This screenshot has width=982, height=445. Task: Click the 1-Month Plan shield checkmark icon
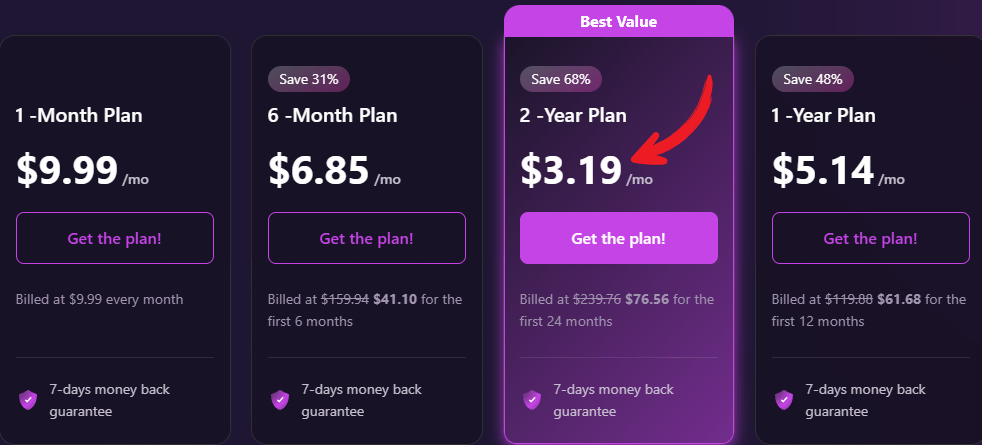tap(28, 400)
